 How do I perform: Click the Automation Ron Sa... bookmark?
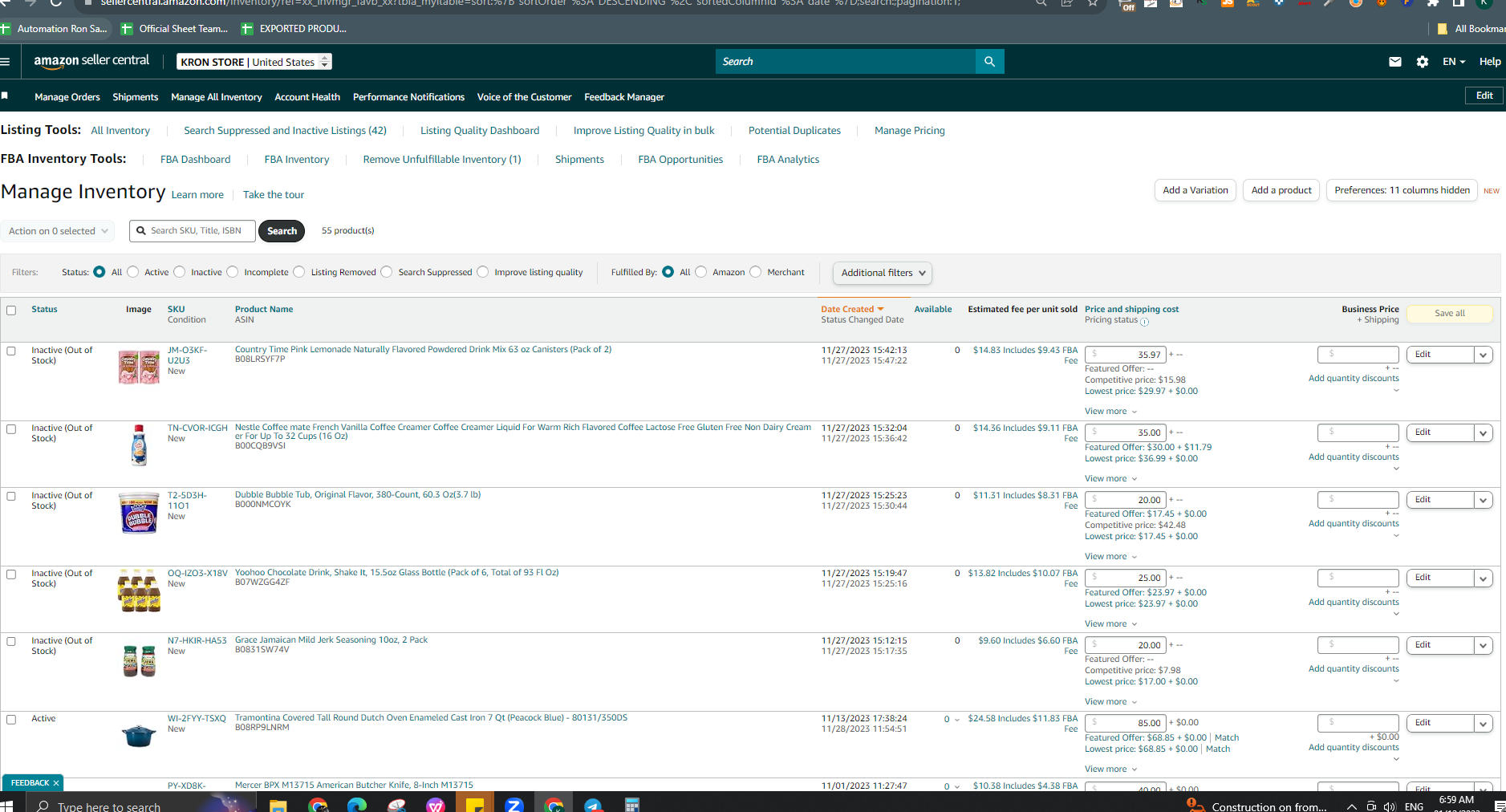pyautogui.click(x=54, y=29)
